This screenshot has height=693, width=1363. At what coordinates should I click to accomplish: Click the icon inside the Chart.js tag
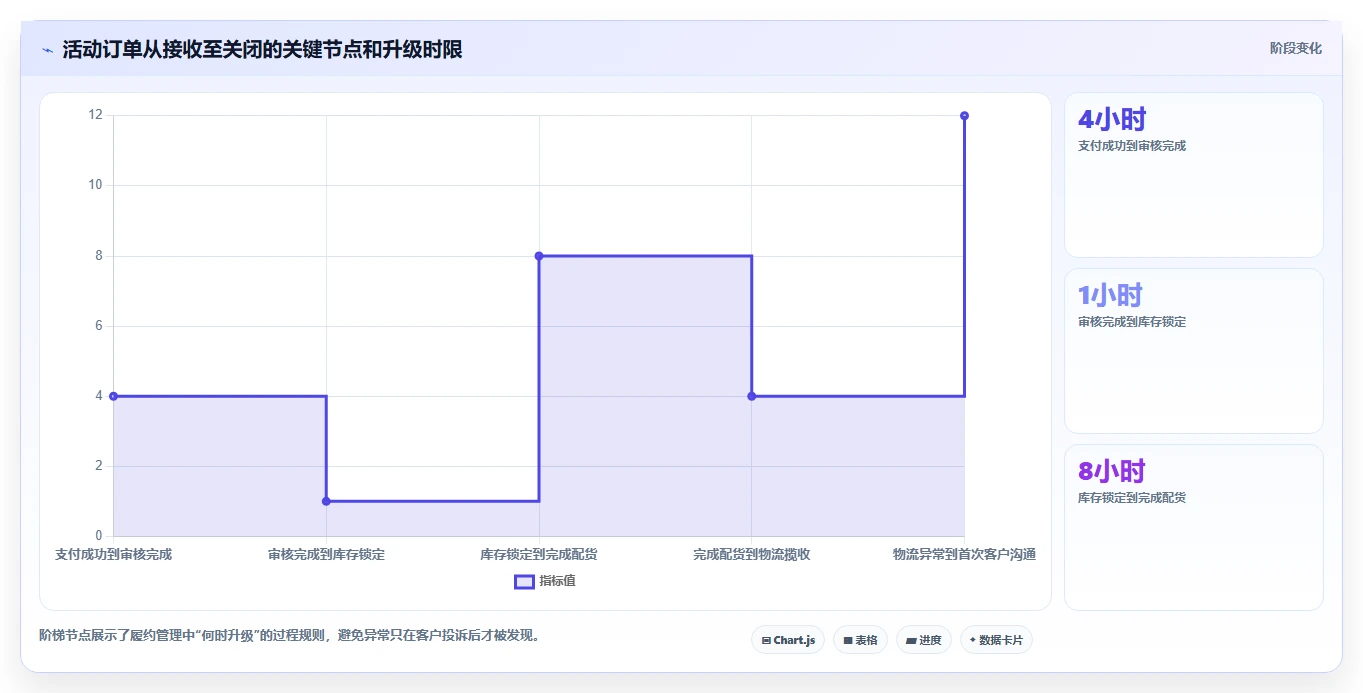tap(766, 640)
